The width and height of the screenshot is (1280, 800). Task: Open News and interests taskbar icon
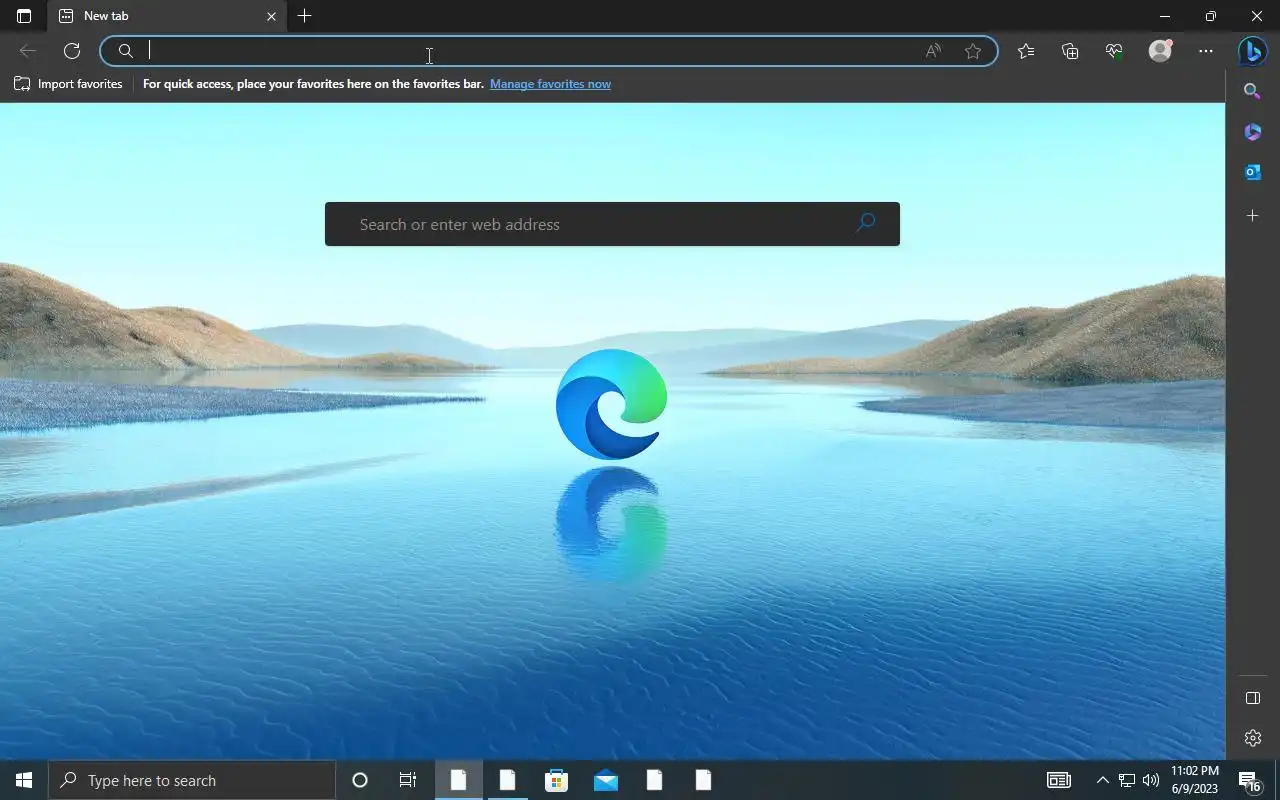[x=1058, y=780]
